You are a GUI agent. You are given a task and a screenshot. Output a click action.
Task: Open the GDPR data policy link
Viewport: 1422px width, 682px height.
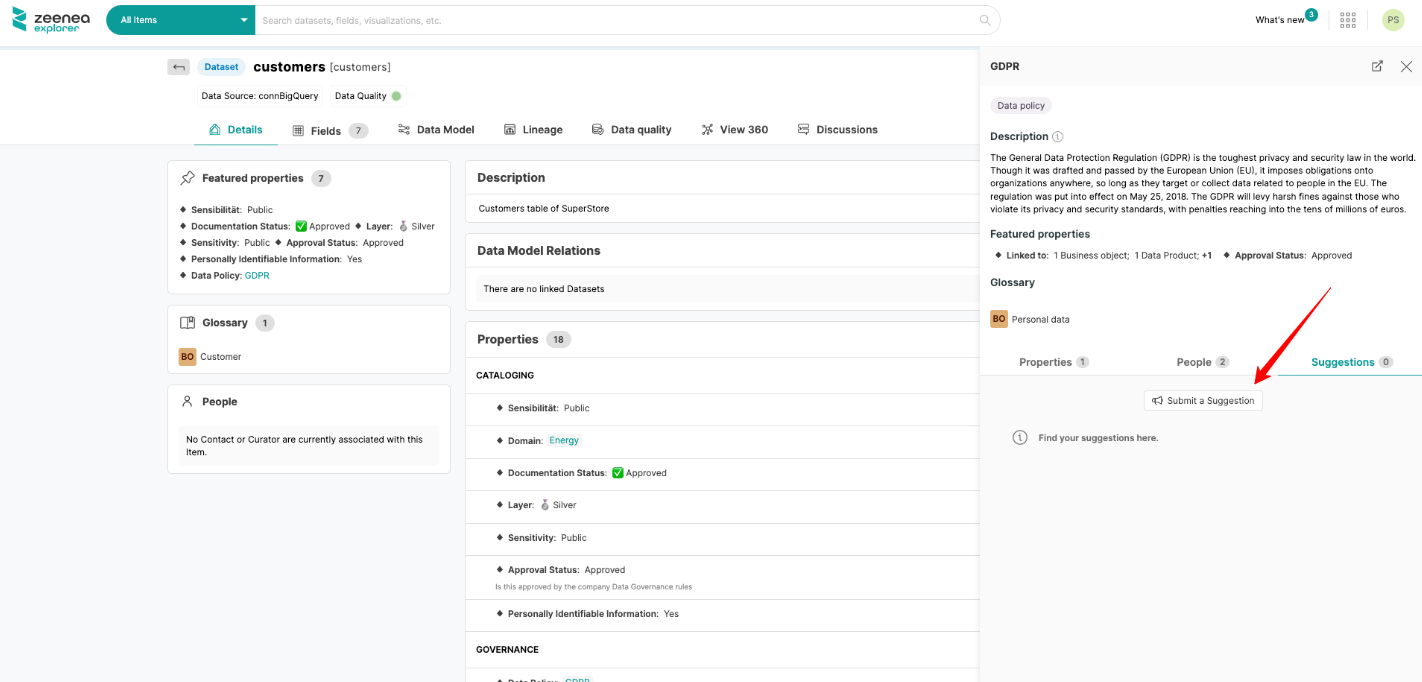tap(257, 275)
